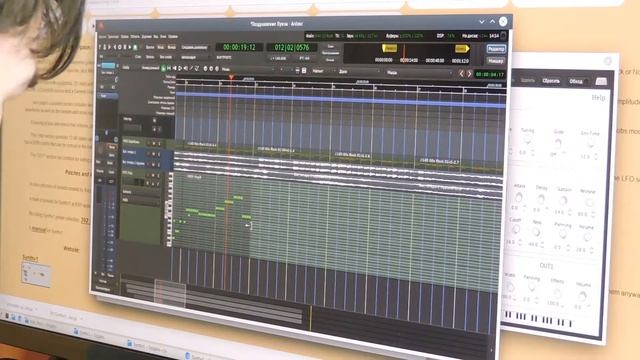Click the right yellow marker in mini timeline
The image size is (640, 360).
click(462, 49)
